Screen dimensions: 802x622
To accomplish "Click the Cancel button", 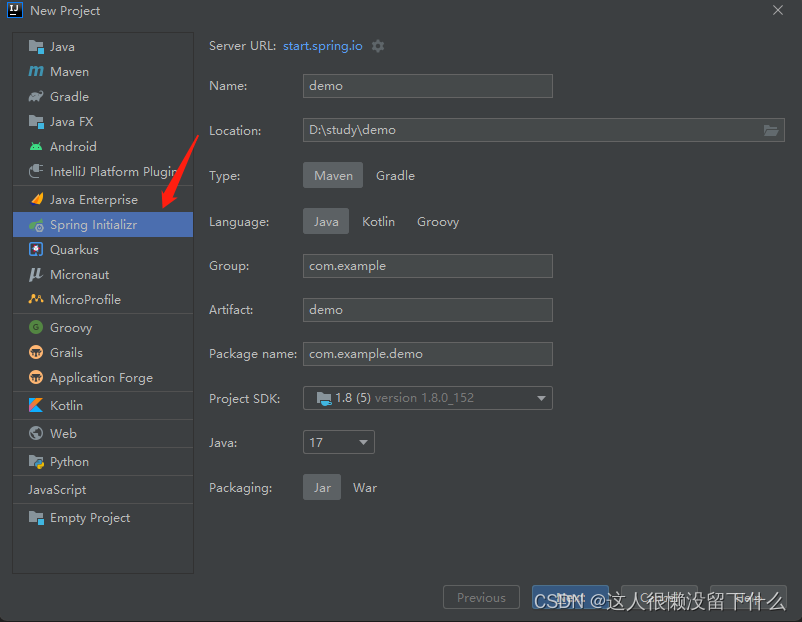I will point(659,597).
